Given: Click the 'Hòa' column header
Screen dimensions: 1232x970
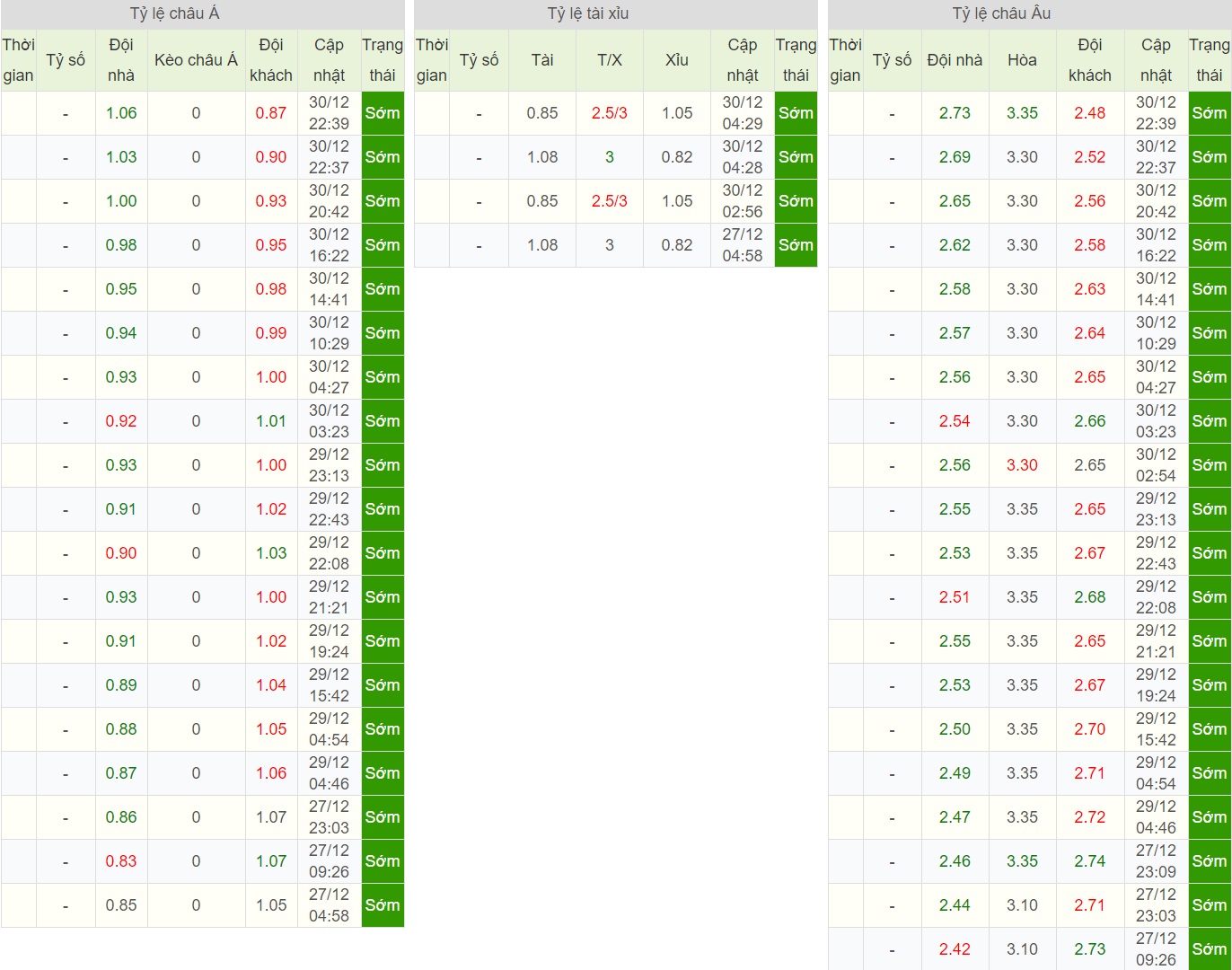Looking at the screenshot, I should 1022,60.
